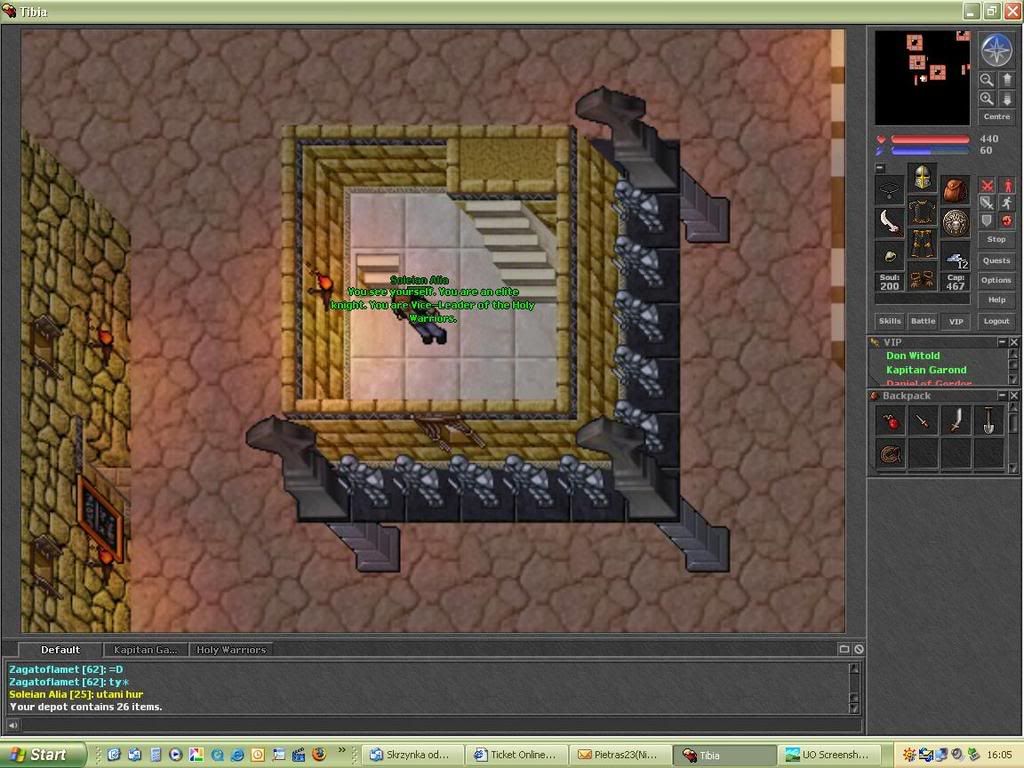Minimize the Backpack panel
Screen dimensions: 1024x768
point(1002,396)
